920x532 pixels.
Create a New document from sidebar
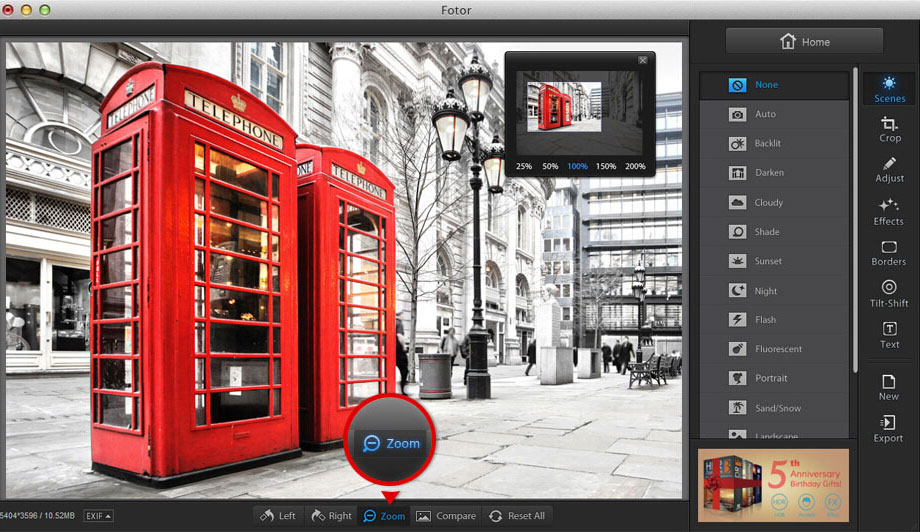888,387
